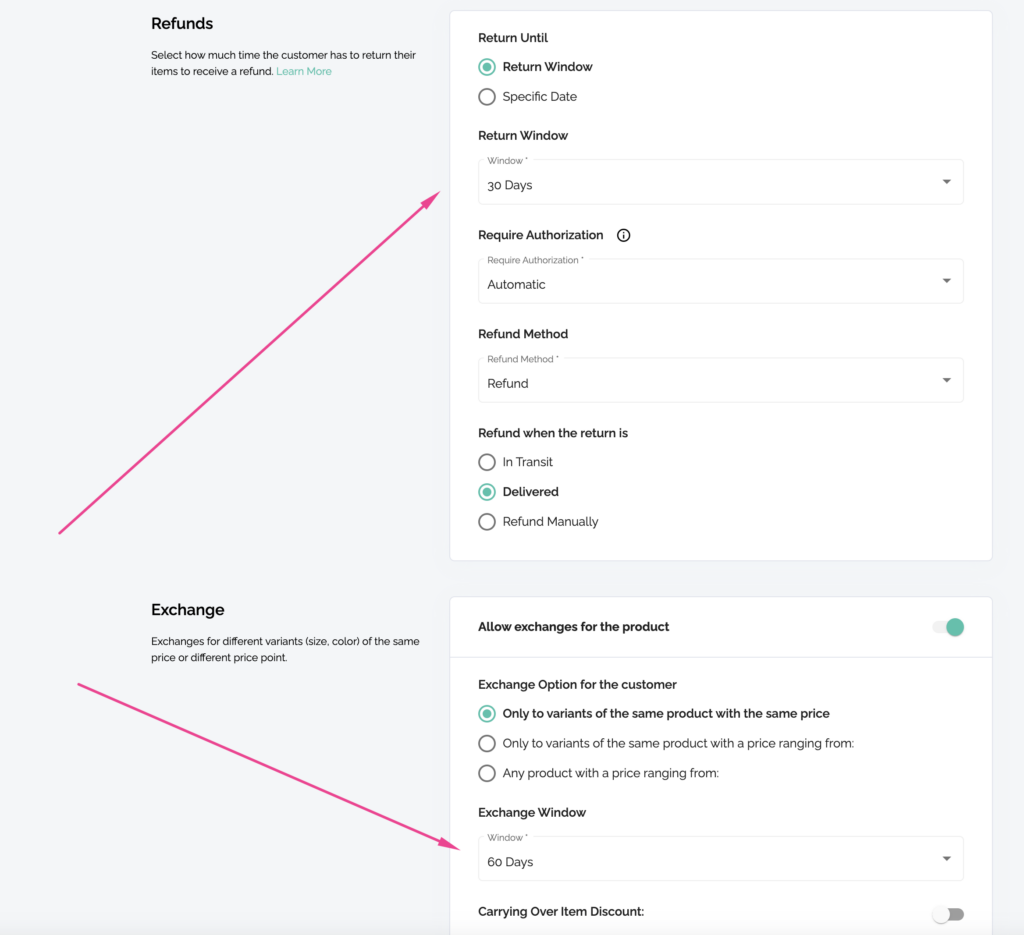This screenshot has height=935, width=1024.
Task: Select same product variants with price range
Action: tap(487, 744)
